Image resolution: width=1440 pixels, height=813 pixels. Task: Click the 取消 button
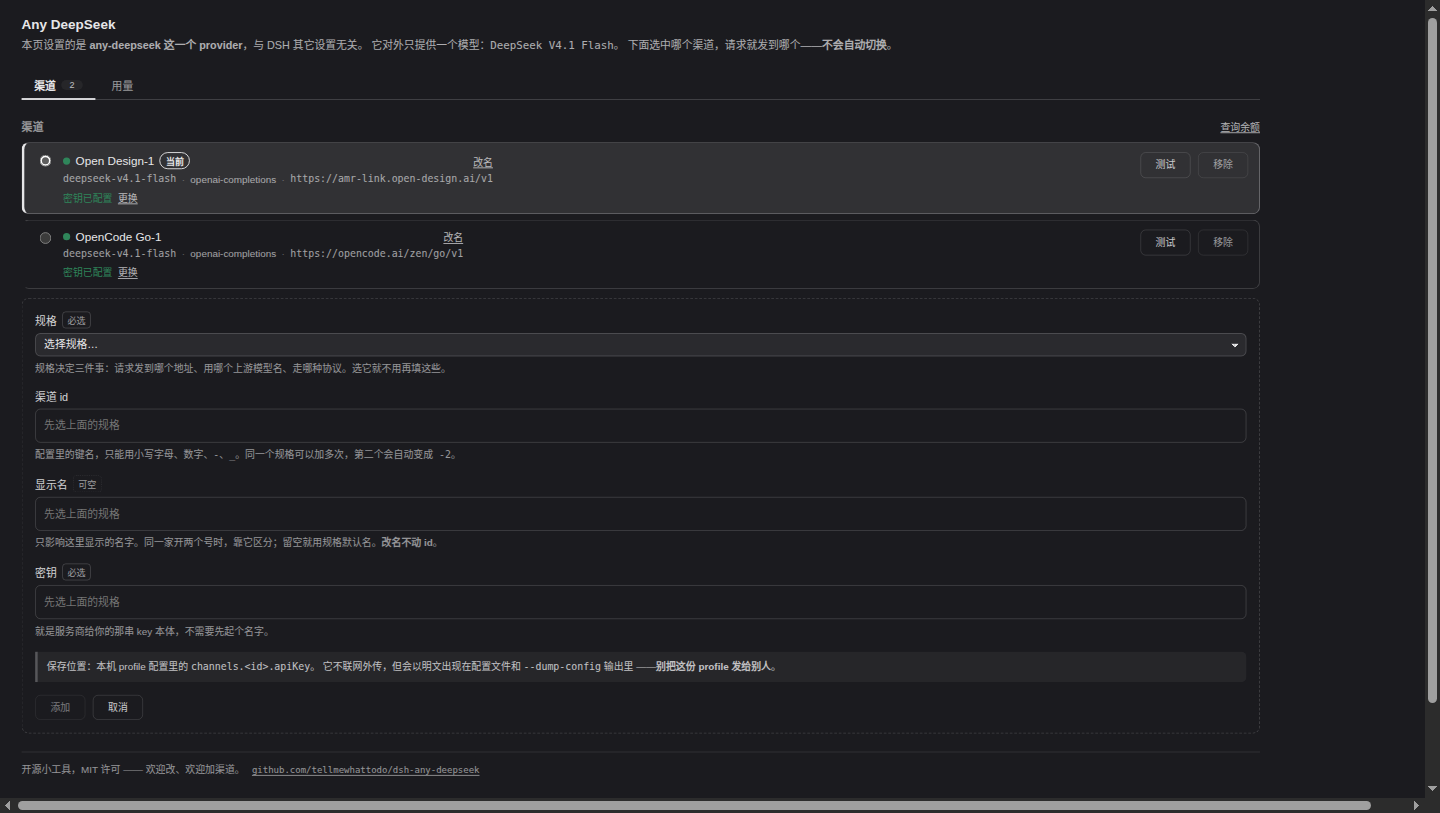[118, 707]
